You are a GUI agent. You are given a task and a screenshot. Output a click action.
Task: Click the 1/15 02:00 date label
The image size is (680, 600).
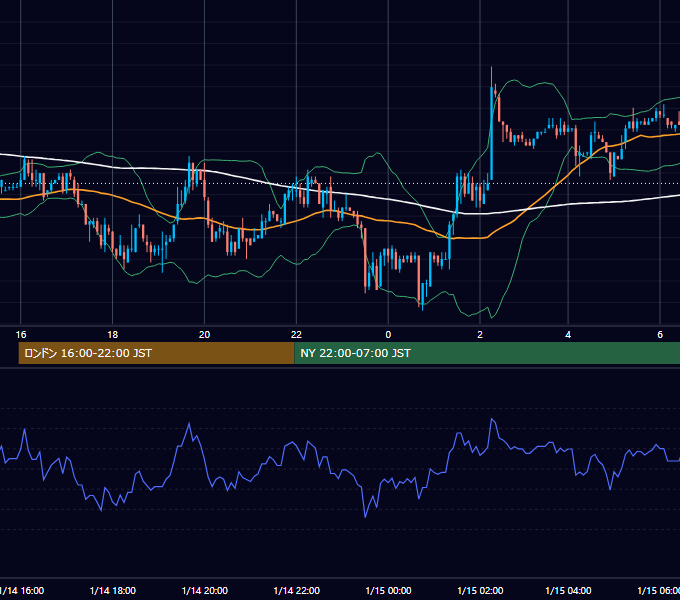pos(481,590)
